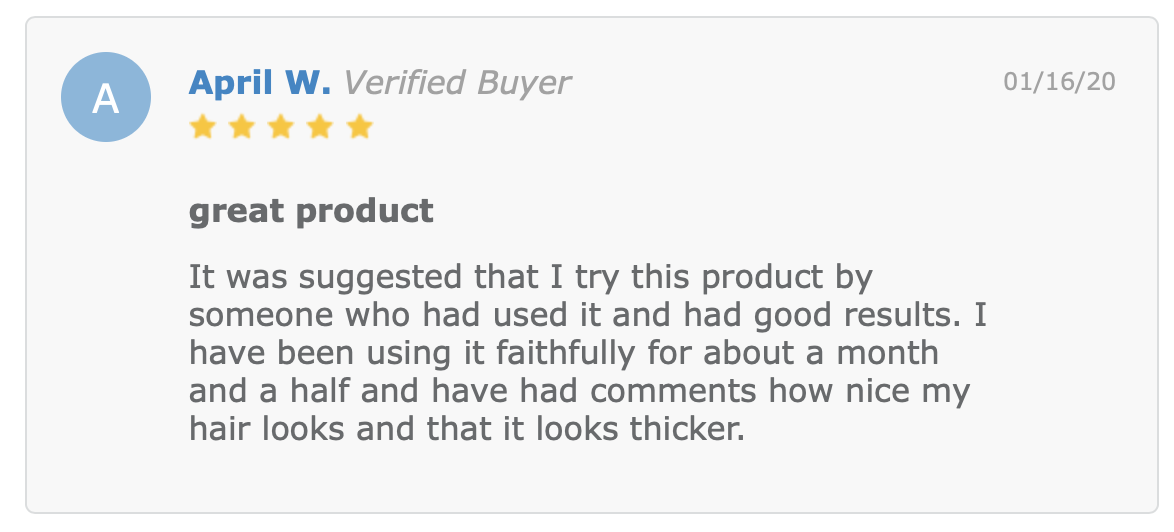This screenshot has height=532, width=1174.
Task: Select the fourth rating star
Action: coord(320,126)
